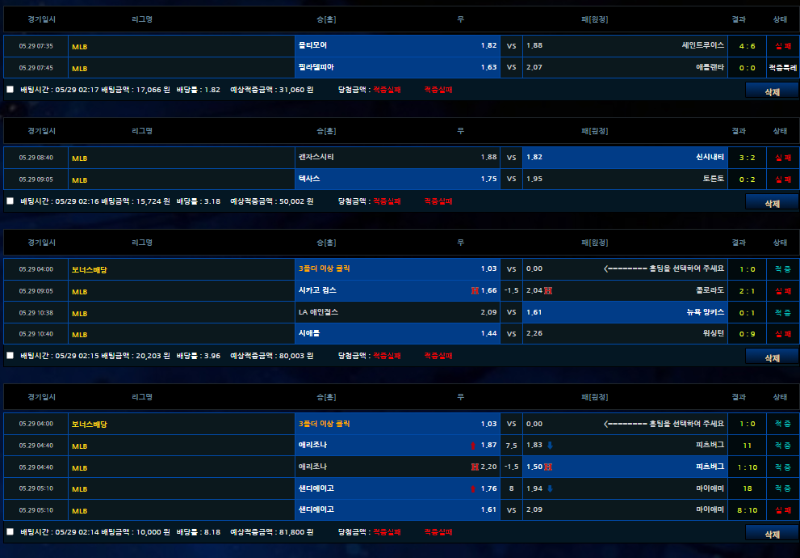Select the 마이애미 away cell at 2.09

624,510
